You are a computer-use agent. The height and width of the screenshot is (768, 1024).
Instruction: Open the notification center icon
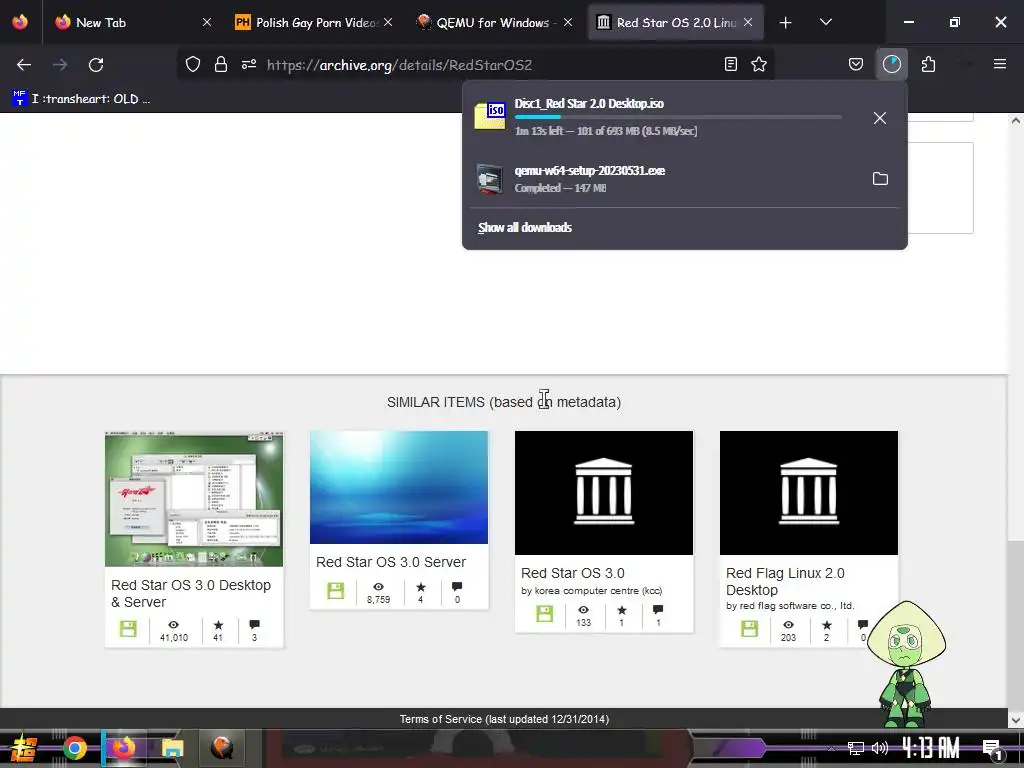(992, 750)
